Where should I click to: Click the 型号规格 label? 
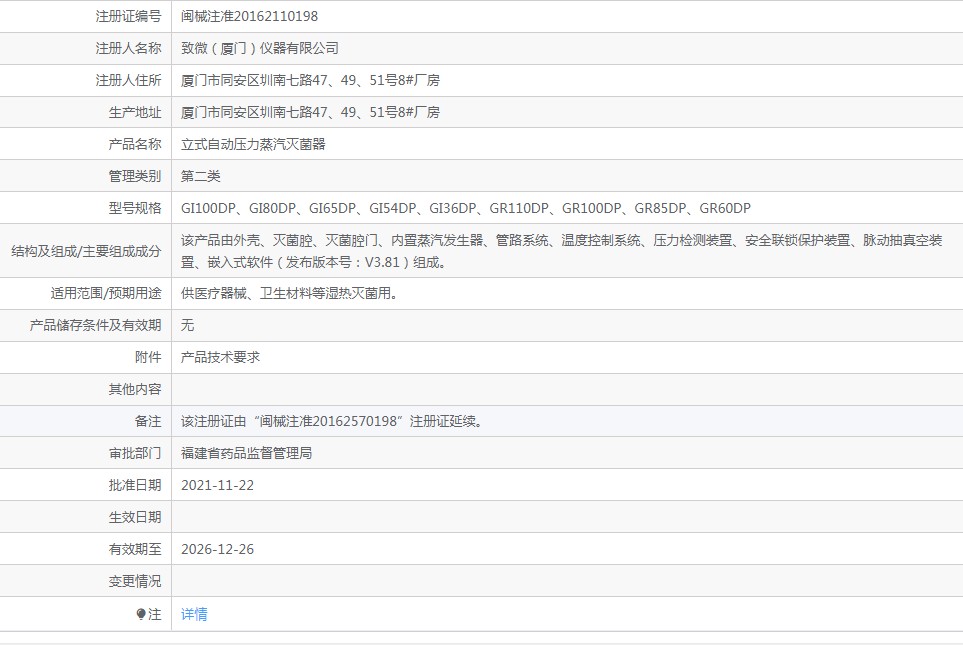[x=135, y=208]
